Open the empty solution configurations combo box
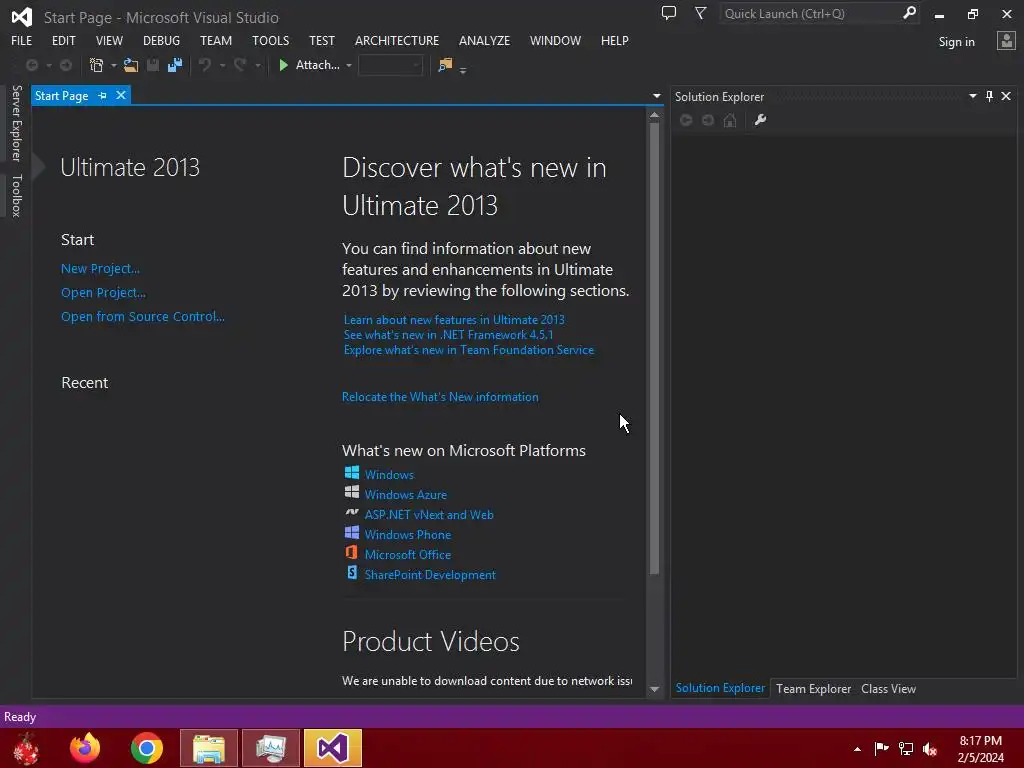The width and height of the screenshot is (1024, 768). 391,65
